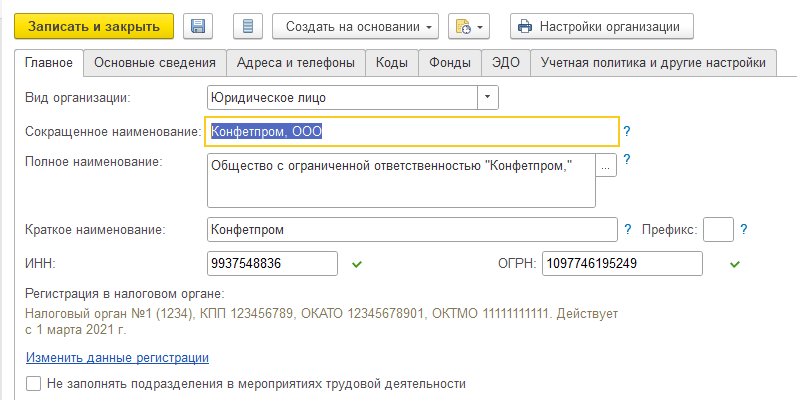
Task: Click the Сокращенное наименование input field
Action: coord(412,132)
